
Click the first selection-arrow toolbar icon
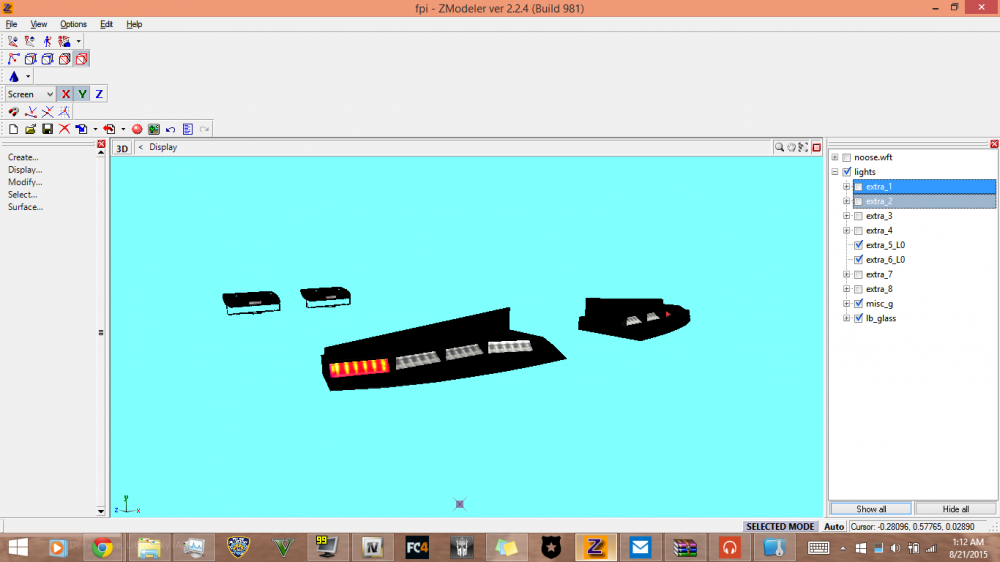(13, 41)
